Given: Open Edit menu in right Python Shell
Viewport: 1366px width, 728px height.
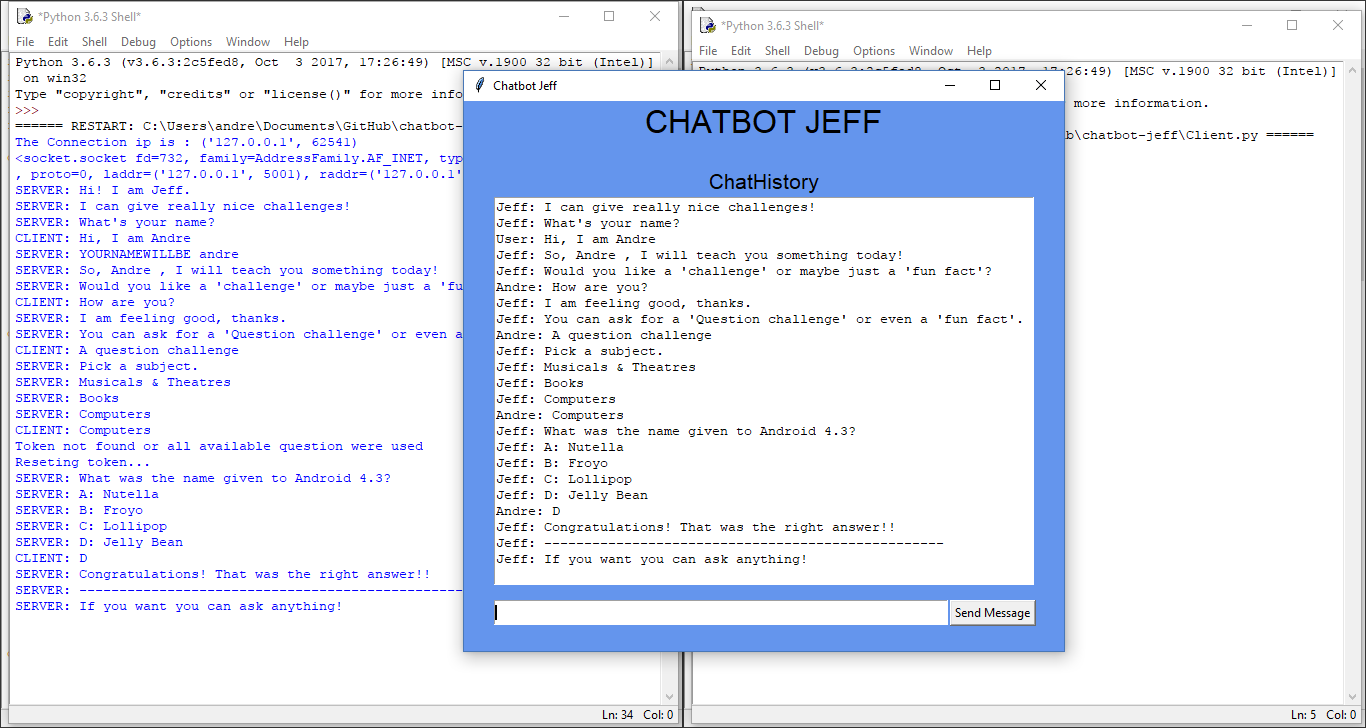Looking at the screenshot, I should click(x=741, y=51).
